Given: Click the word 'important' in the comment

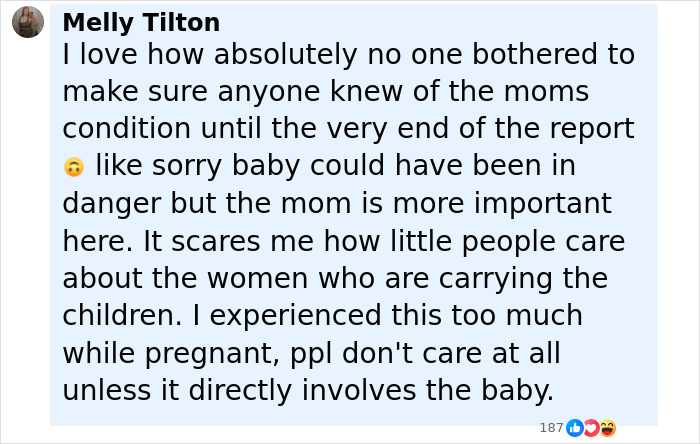Looking at the screenshot, I should (542, 204).
